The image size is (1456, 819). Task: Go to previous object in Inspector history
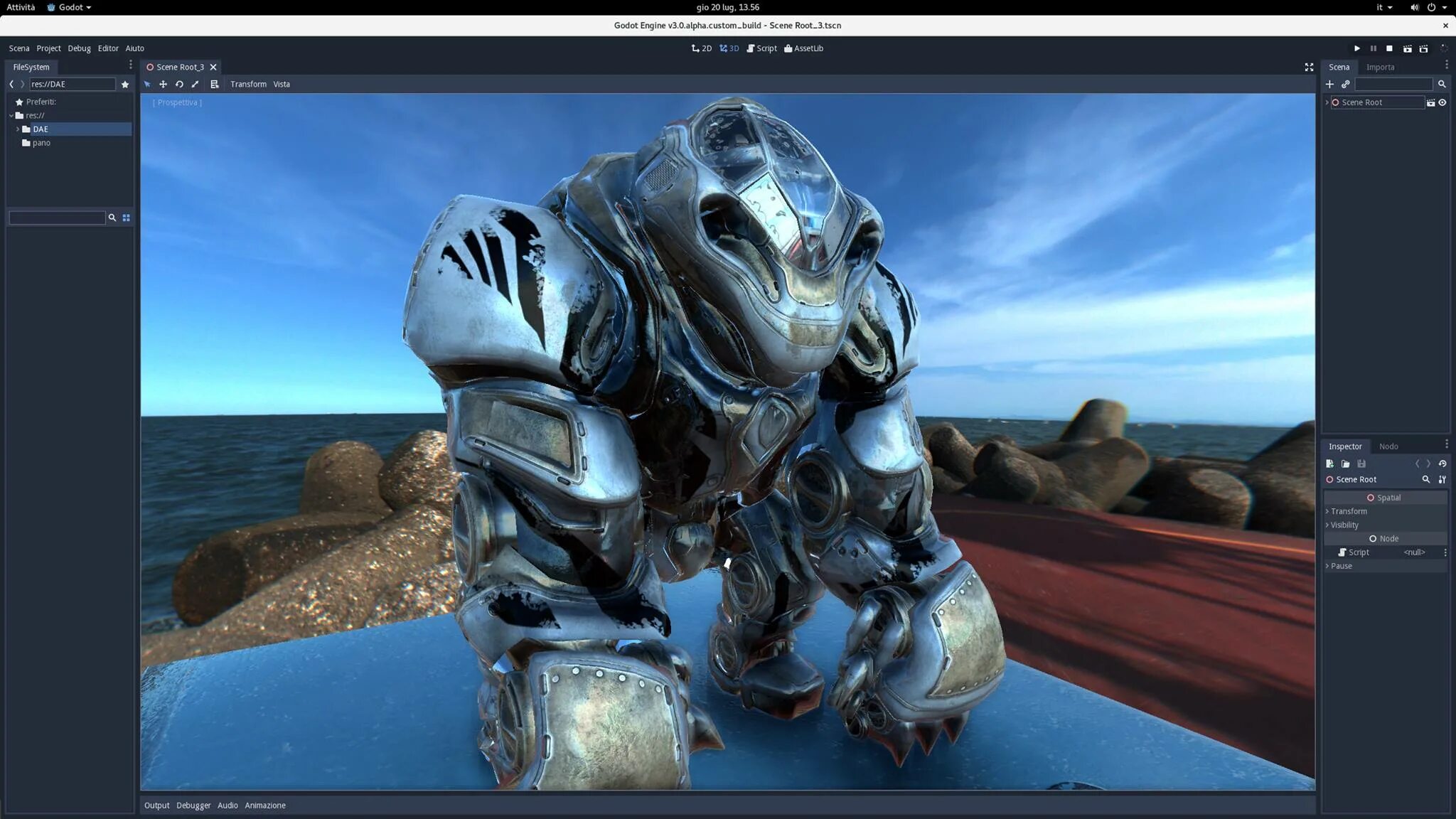pyautogui.click(x=1417, y=464)
